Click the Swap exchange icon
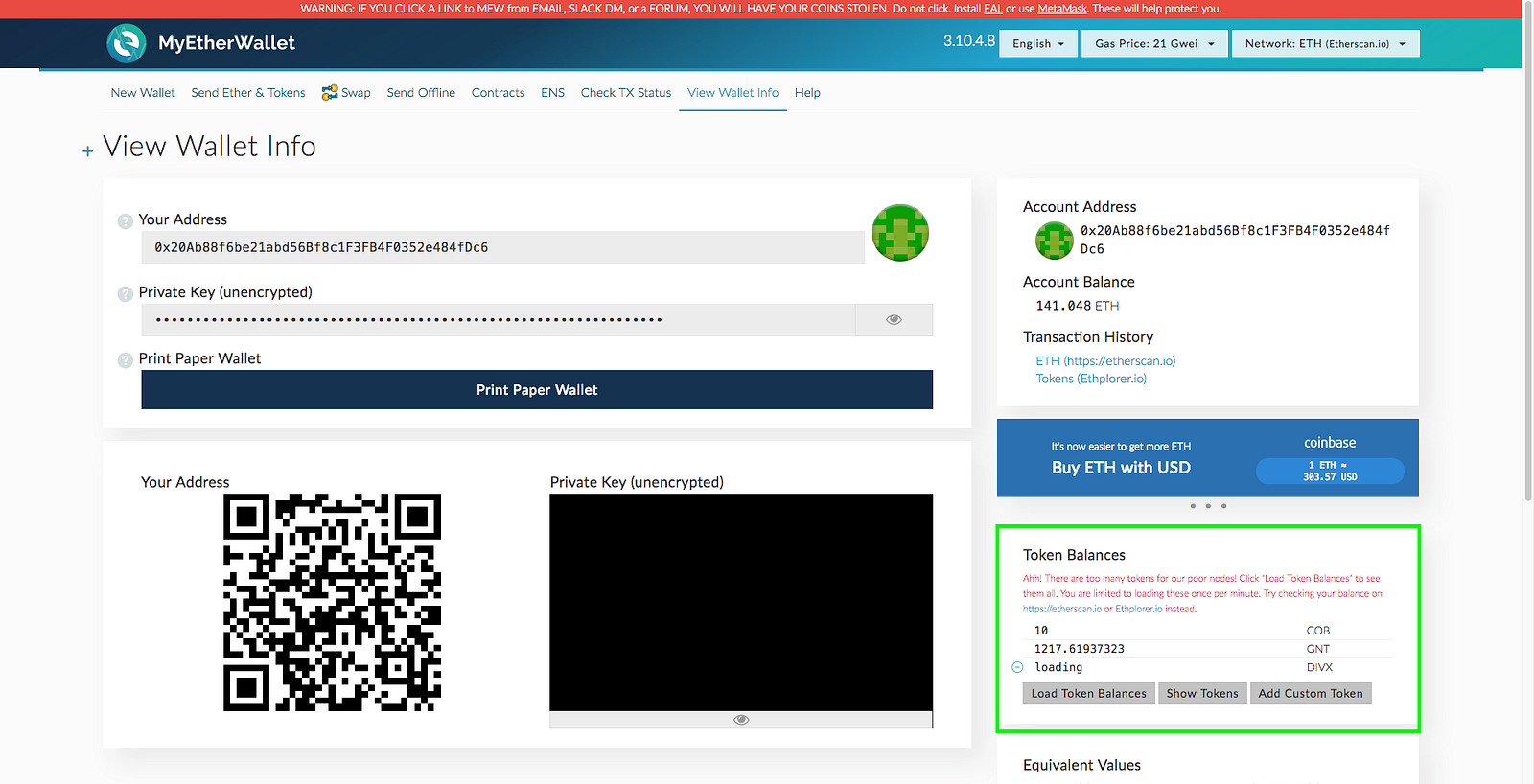The width and height of the screenshot is (1534, 784). point(329,93)
